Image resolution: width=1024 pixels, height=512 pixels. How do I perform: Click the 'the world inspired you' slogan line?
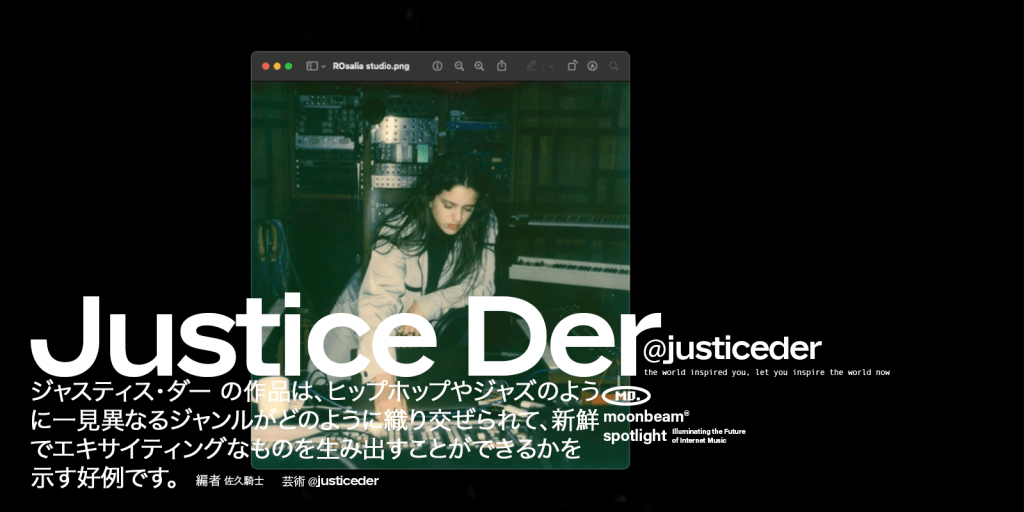tap(767, 373)
